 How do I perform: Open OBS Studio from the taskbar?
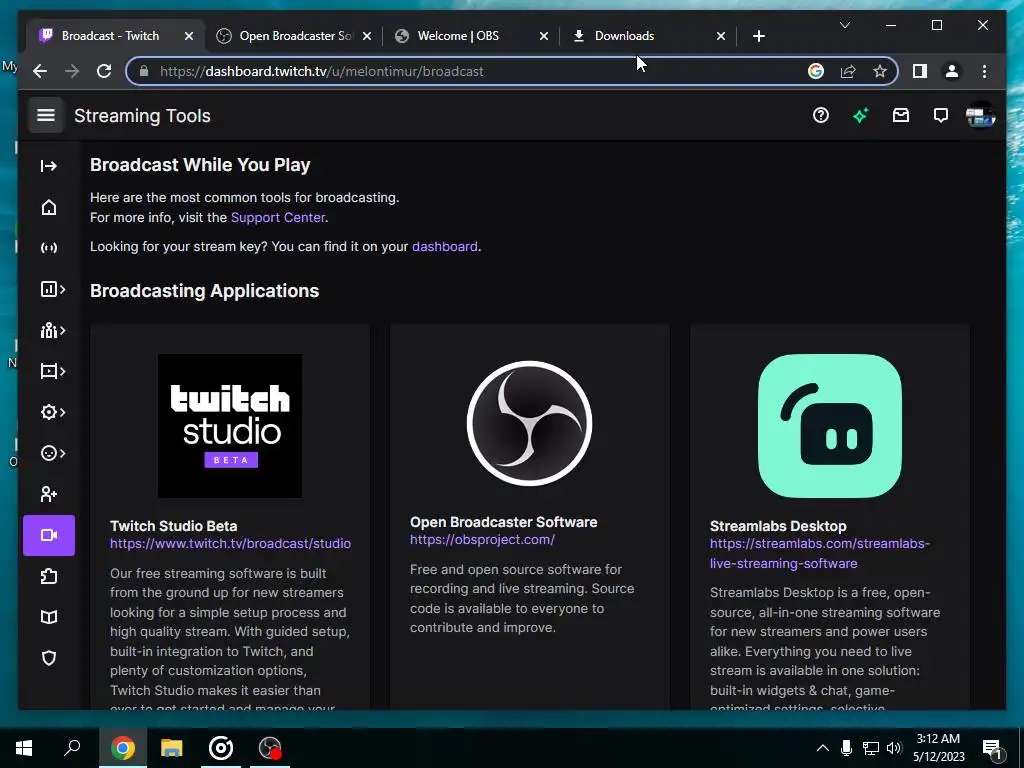[270, 748]
